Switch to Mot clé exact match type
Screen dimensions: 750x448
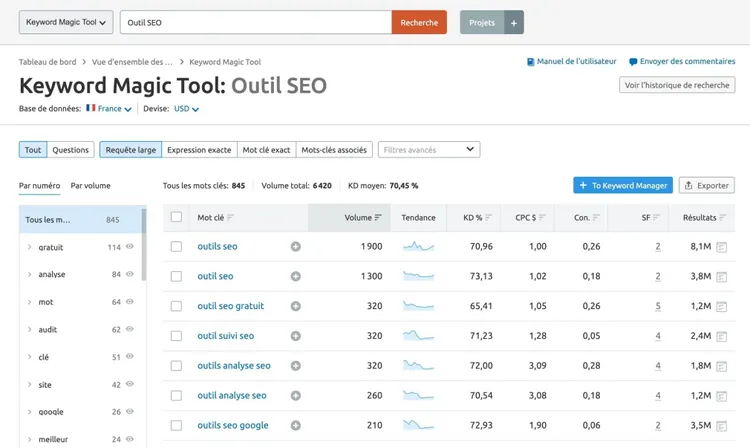[266, 150]
